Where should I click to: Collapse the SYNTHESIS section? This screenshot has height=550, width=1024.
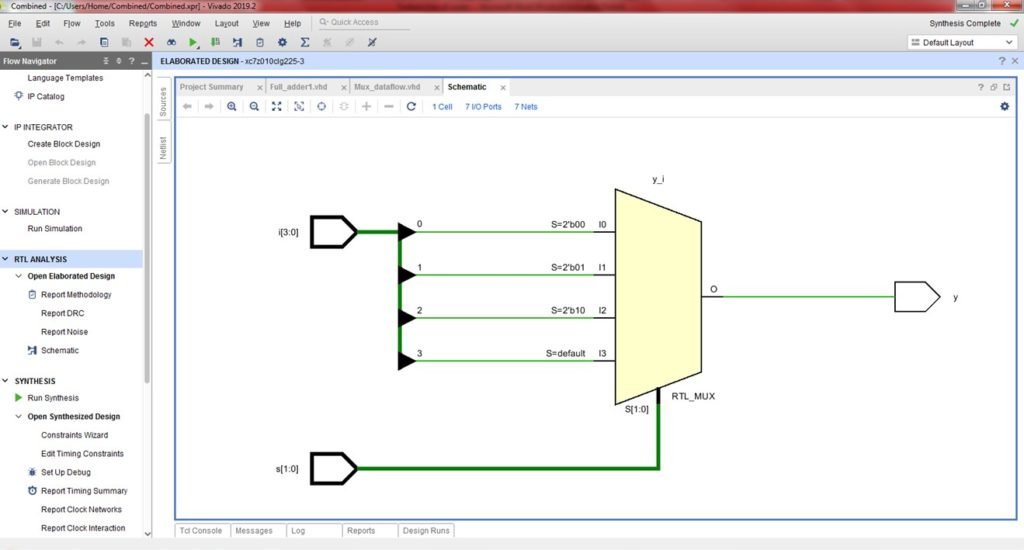click(x=5, y=380)
